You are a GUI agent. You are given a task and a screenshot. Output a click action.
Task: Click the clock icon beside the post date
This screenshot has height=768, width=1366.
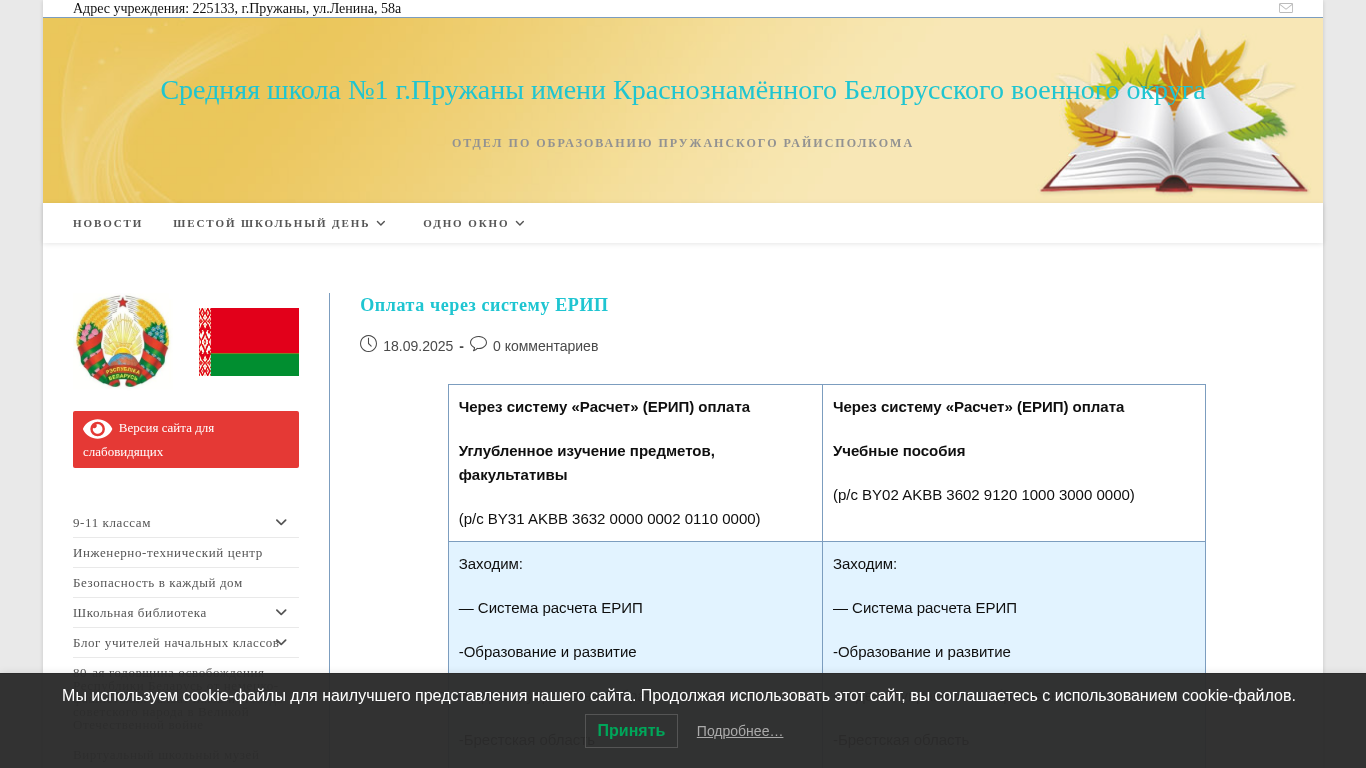(x=368, y=344)
